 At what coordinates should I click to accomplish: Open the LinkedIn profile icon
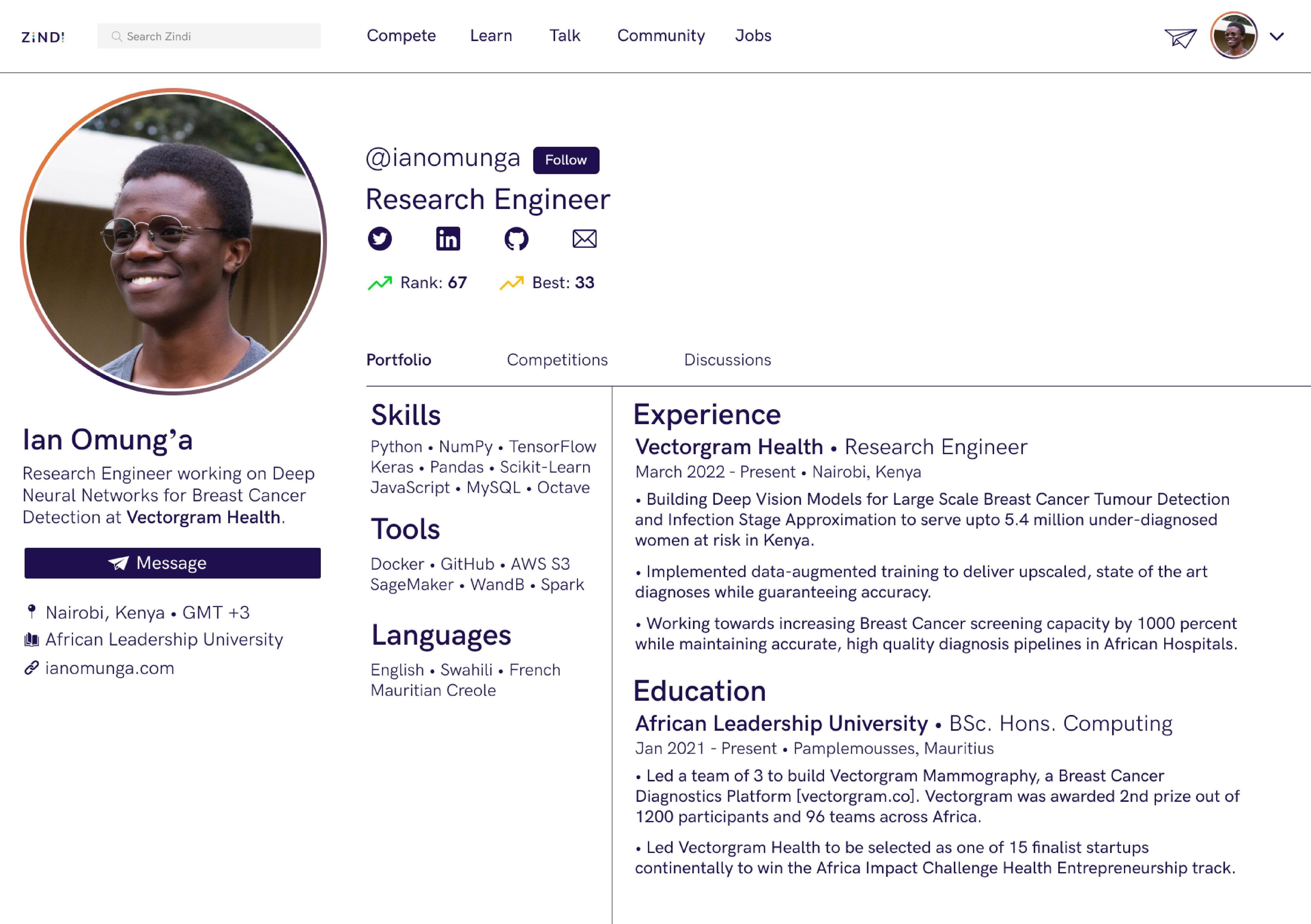point(448,239)
